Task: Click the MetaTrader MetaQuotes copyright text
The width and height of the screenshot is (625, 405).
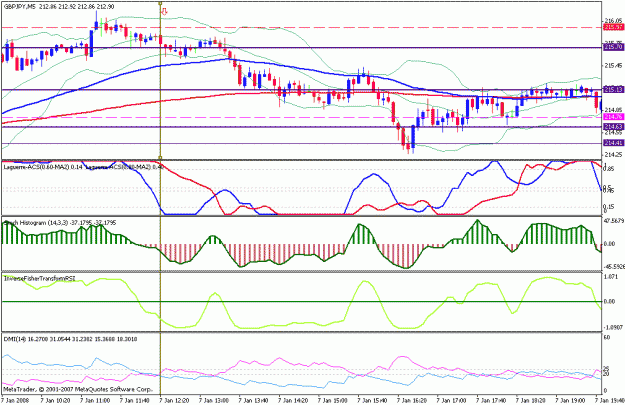Action: click(78, 389)
